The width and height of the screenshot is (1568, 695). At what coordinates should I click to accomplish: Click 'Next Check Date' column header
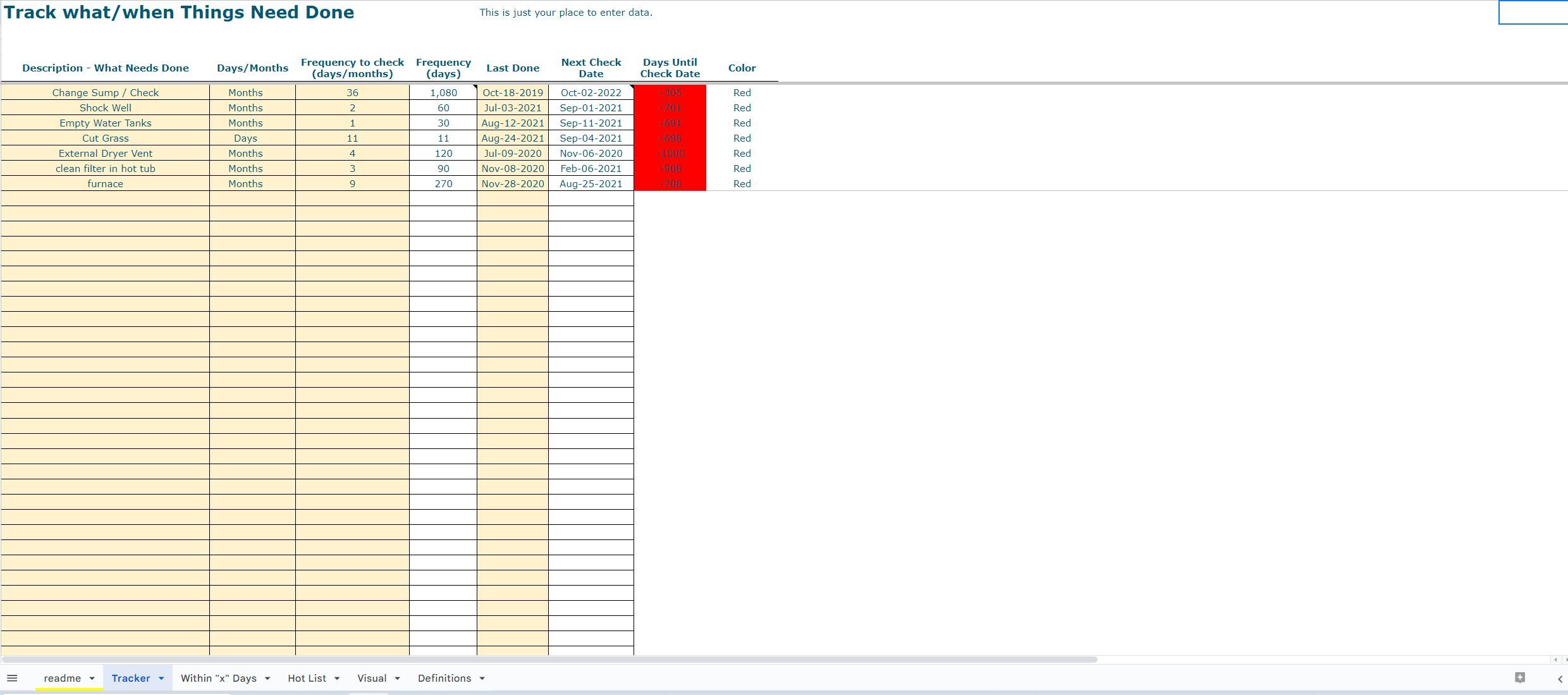click(591, 68)
